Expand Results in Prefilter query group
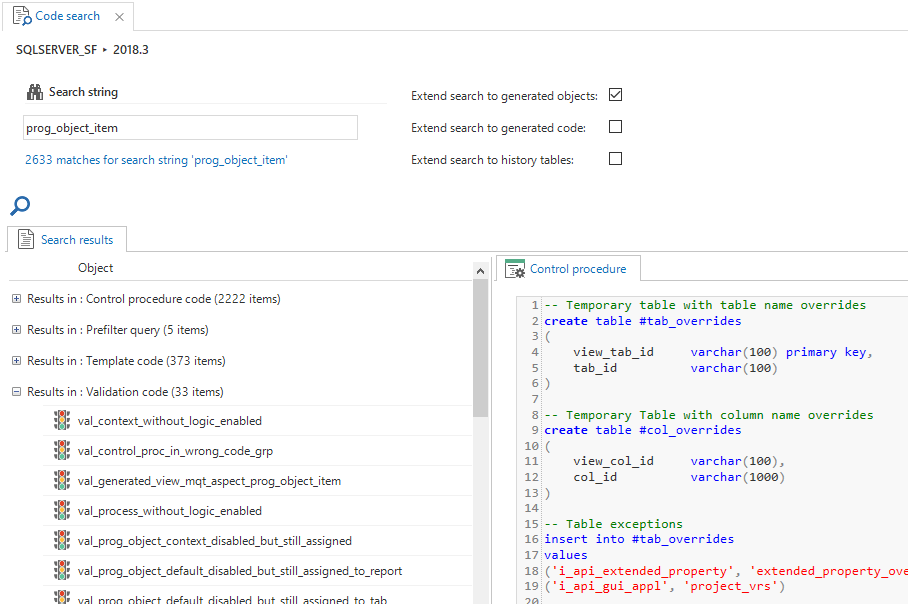 click(x=16, y=330)
